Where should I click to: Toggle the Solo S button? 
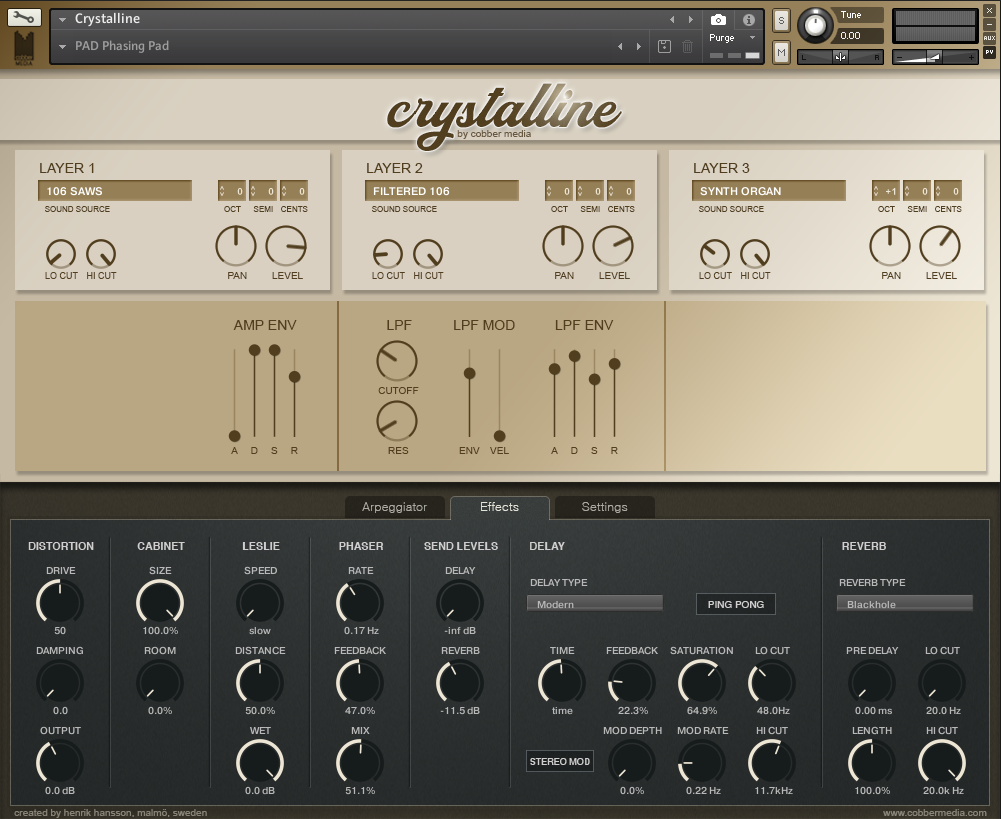(x=781, y=20)
